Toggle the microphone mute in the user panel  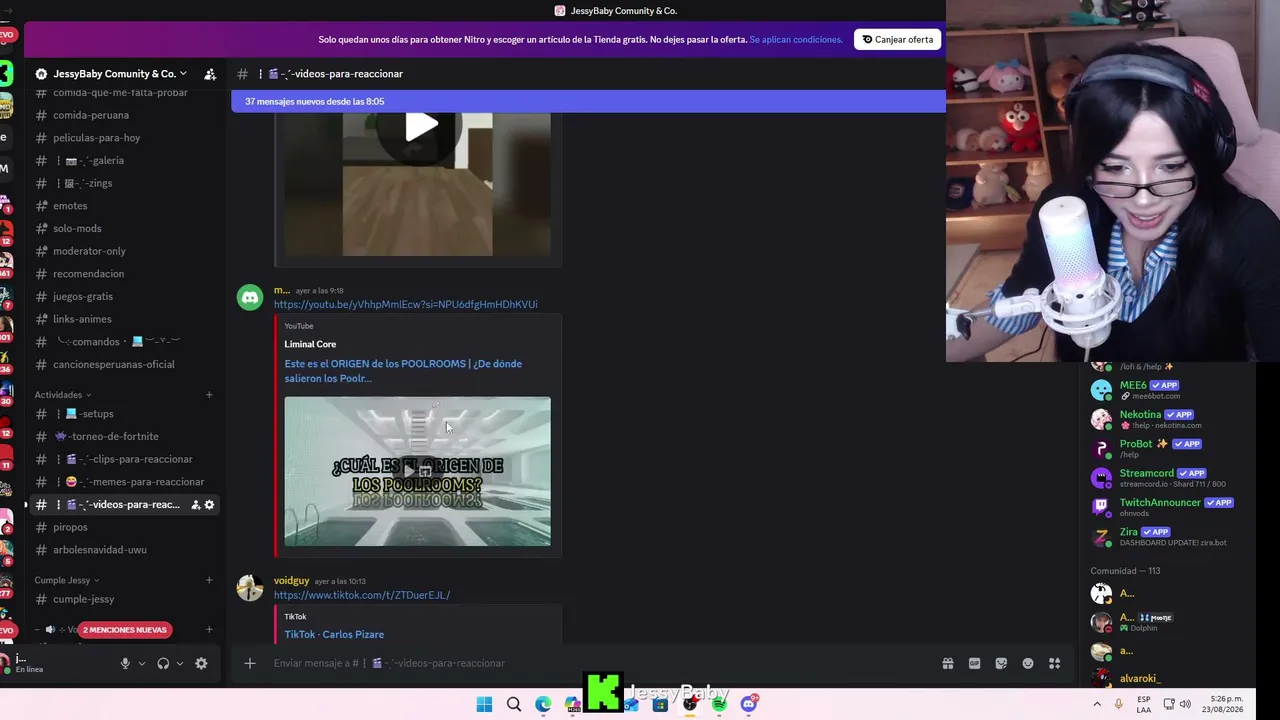coord(125,663)
